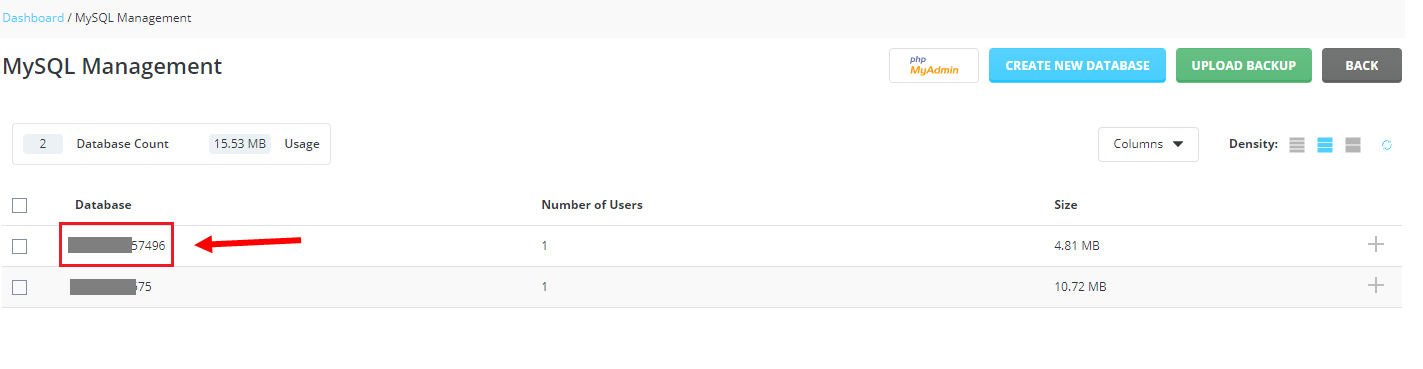The height and width of the screenshot is (369, 1423).
Task: Open the database name ending in 75
Action: pyautogui.click(x=111, y=287)
